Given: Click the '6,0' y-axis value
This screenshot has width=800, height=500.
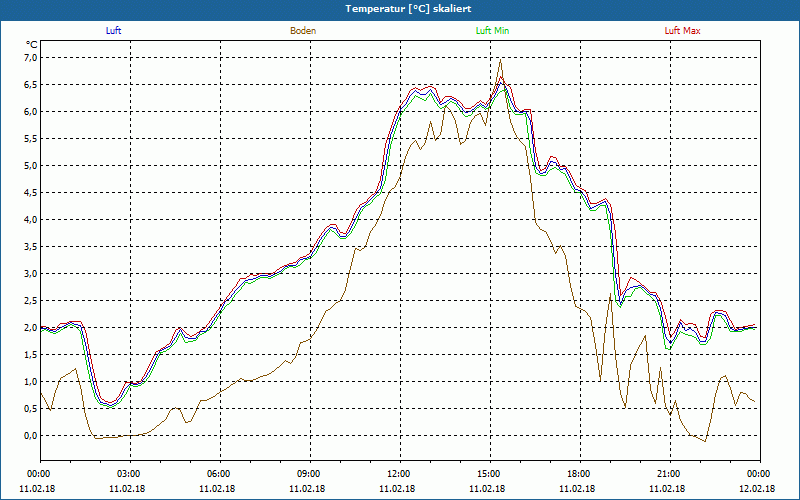Looking at the screenshot, I should coord(31,112).
